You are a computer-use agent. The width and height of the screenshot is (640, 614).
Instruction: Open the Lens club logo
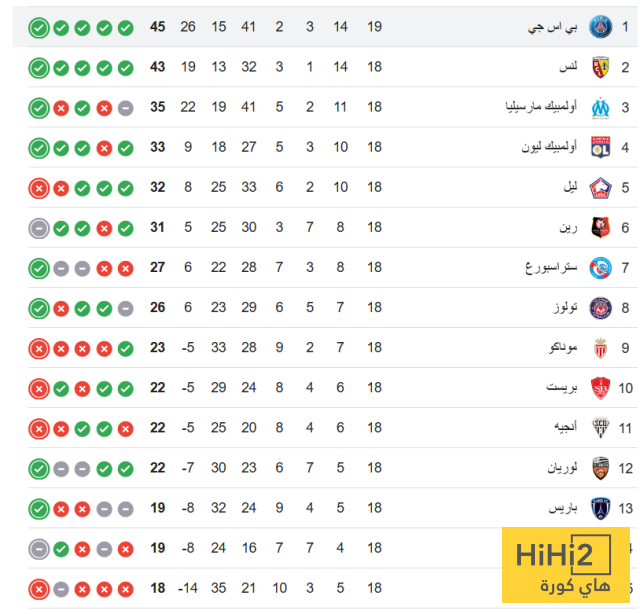(x=601, y=67)
